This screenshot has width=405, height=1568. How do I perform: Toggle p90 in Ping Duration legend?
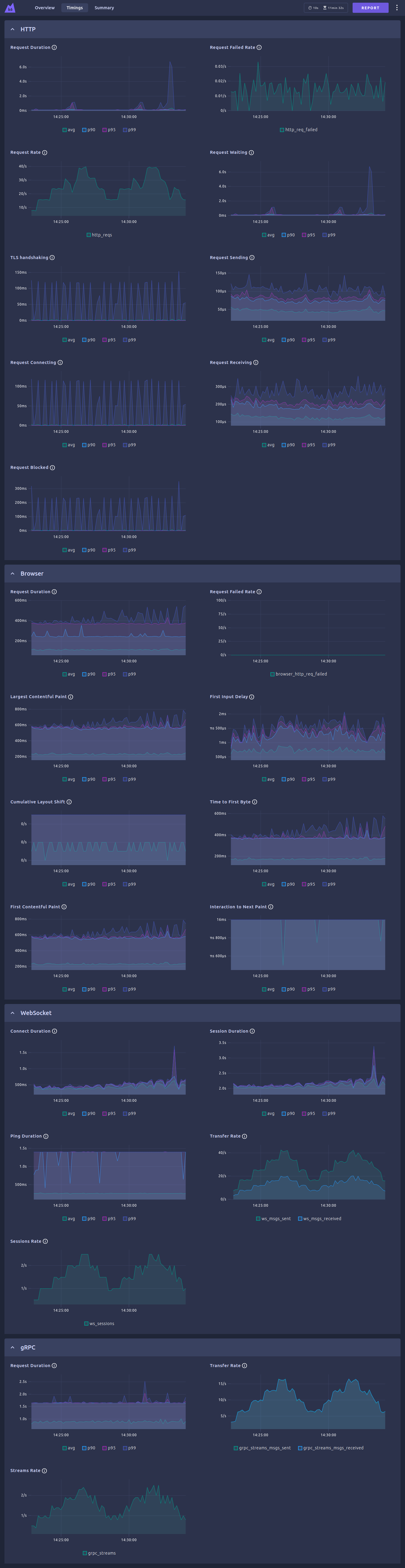coord(89,1219)
